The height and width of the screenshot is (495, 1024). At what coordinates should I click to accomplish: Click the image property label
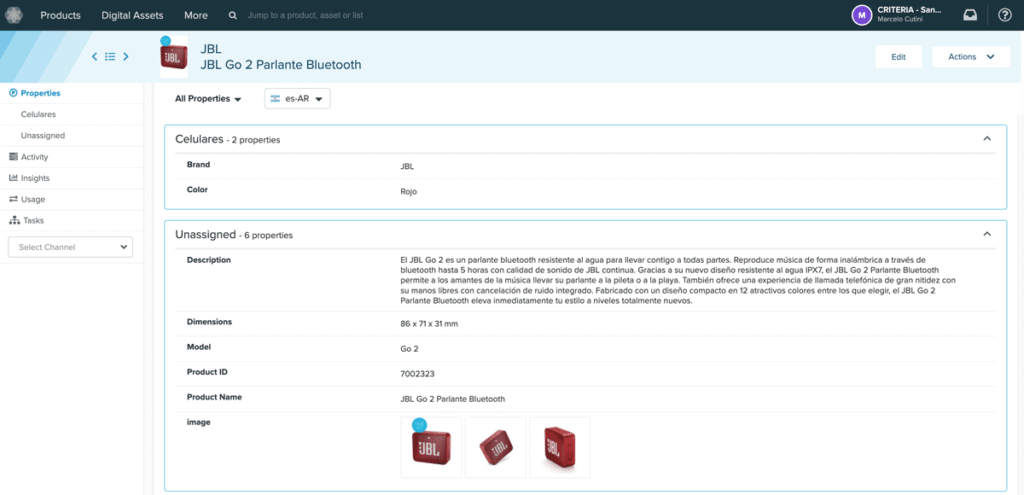click(x=199, y=423)
